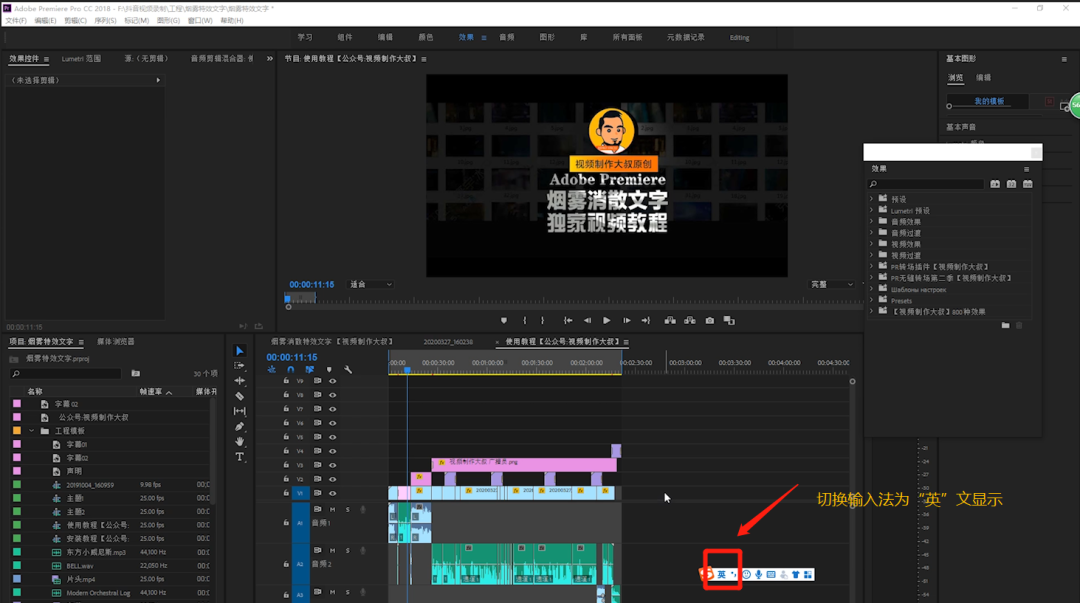The image size is (1080, 603).
Task: Open the 适合 zoom level dropdown
Action: (371, 285)
